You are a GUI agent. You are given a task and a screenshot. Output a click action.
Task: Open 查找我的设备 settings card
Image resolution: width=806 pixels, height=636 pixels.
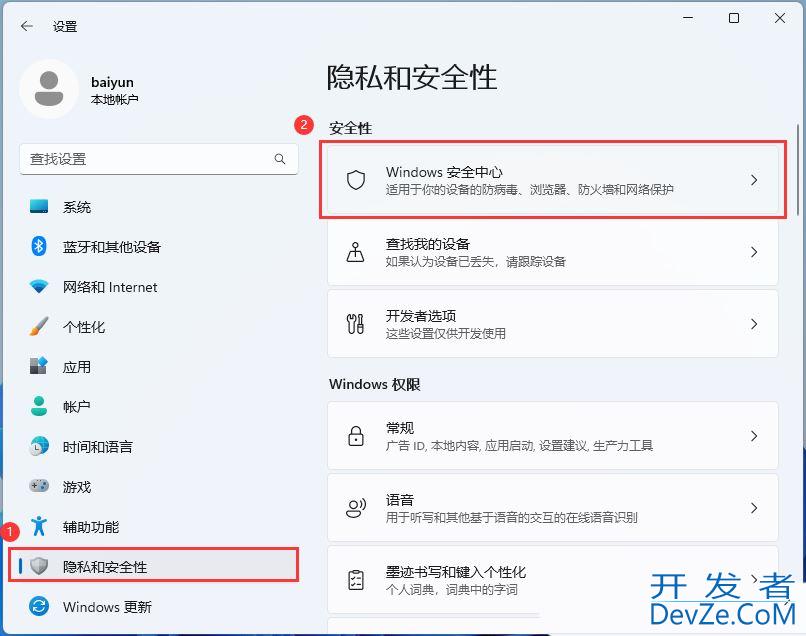[x=553, y=252]
